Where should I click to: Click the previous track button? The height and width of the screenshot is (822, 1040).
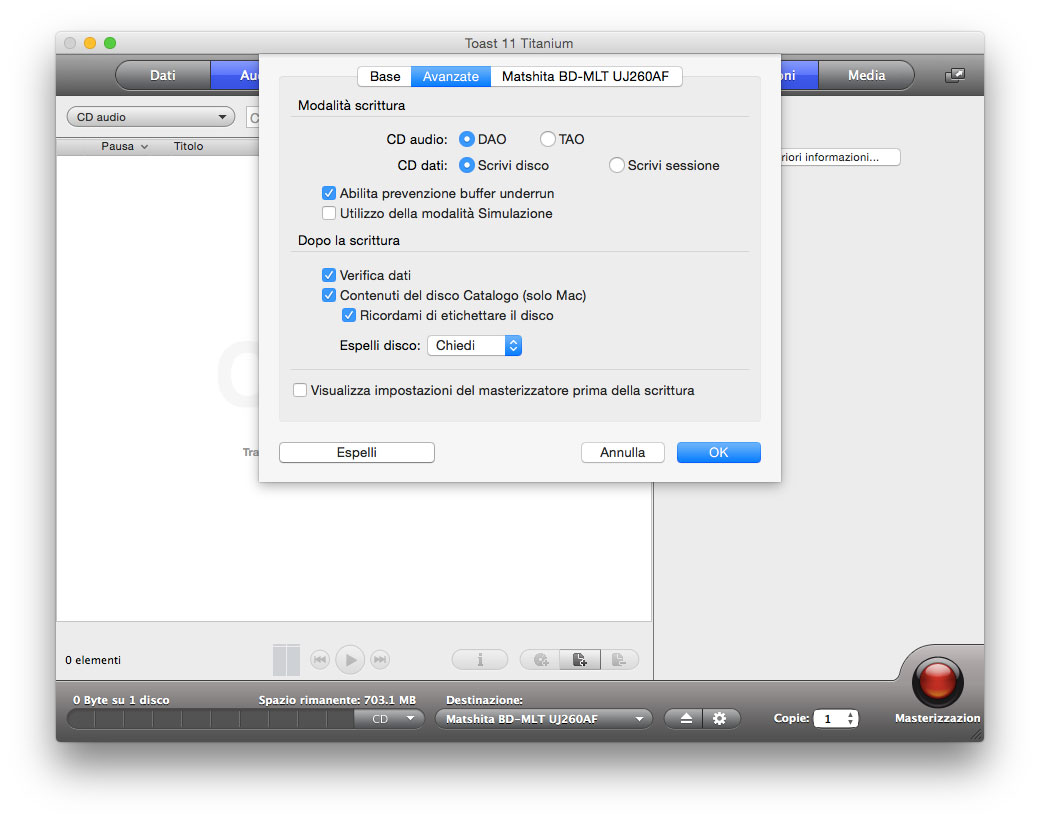320,659
